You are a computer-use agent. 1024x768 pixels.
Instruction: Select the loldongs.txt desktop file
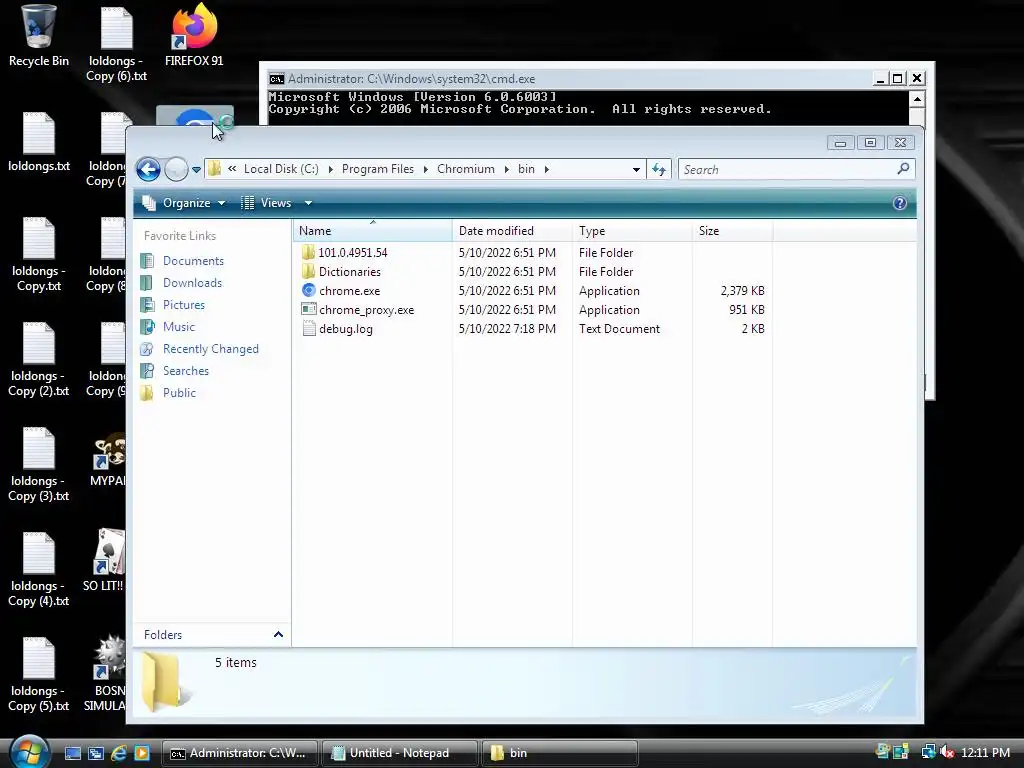point(39,142)
